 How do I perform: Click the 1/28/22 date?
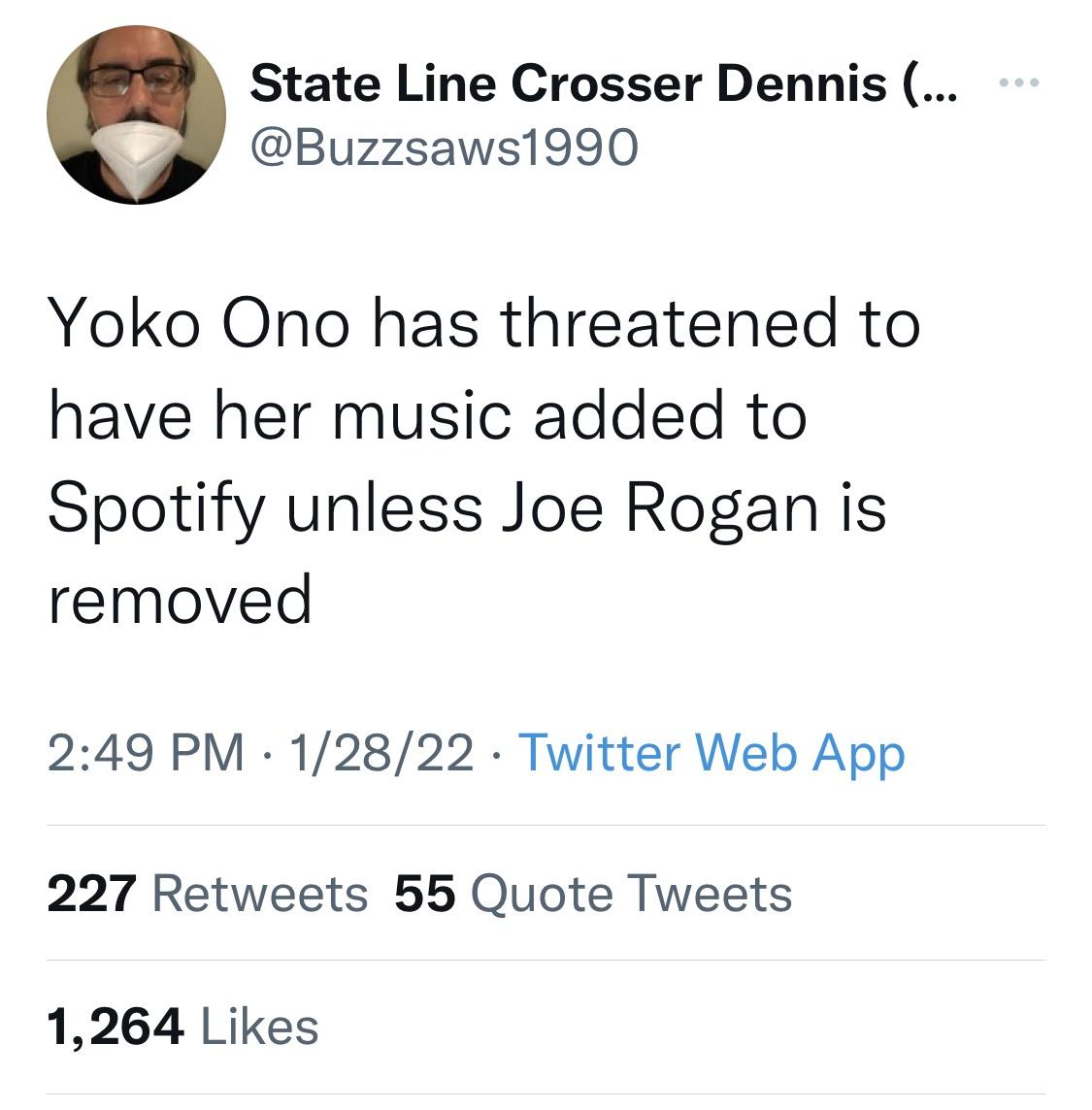(x=373, y=753)
